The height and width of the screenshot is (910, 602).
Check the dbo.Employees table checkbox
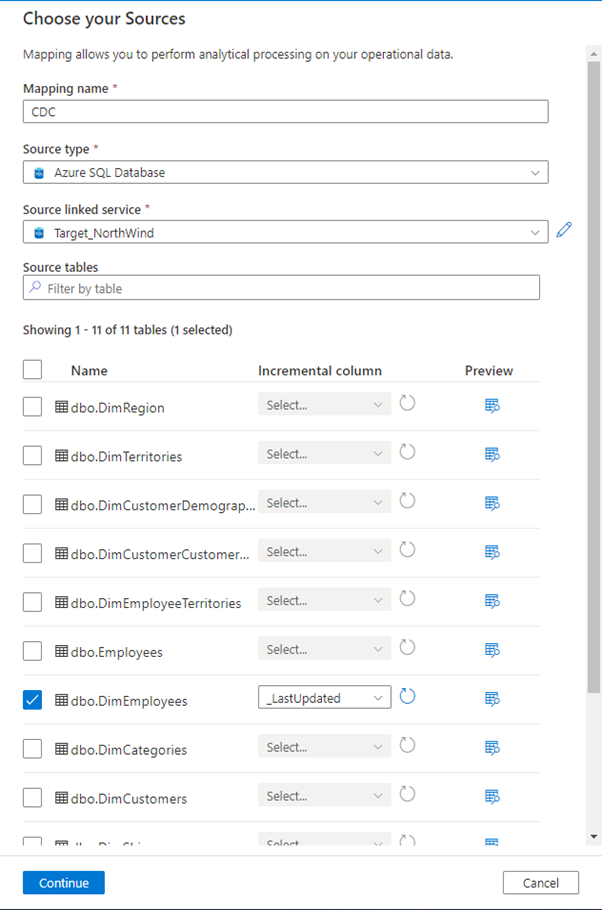point(33,651)
